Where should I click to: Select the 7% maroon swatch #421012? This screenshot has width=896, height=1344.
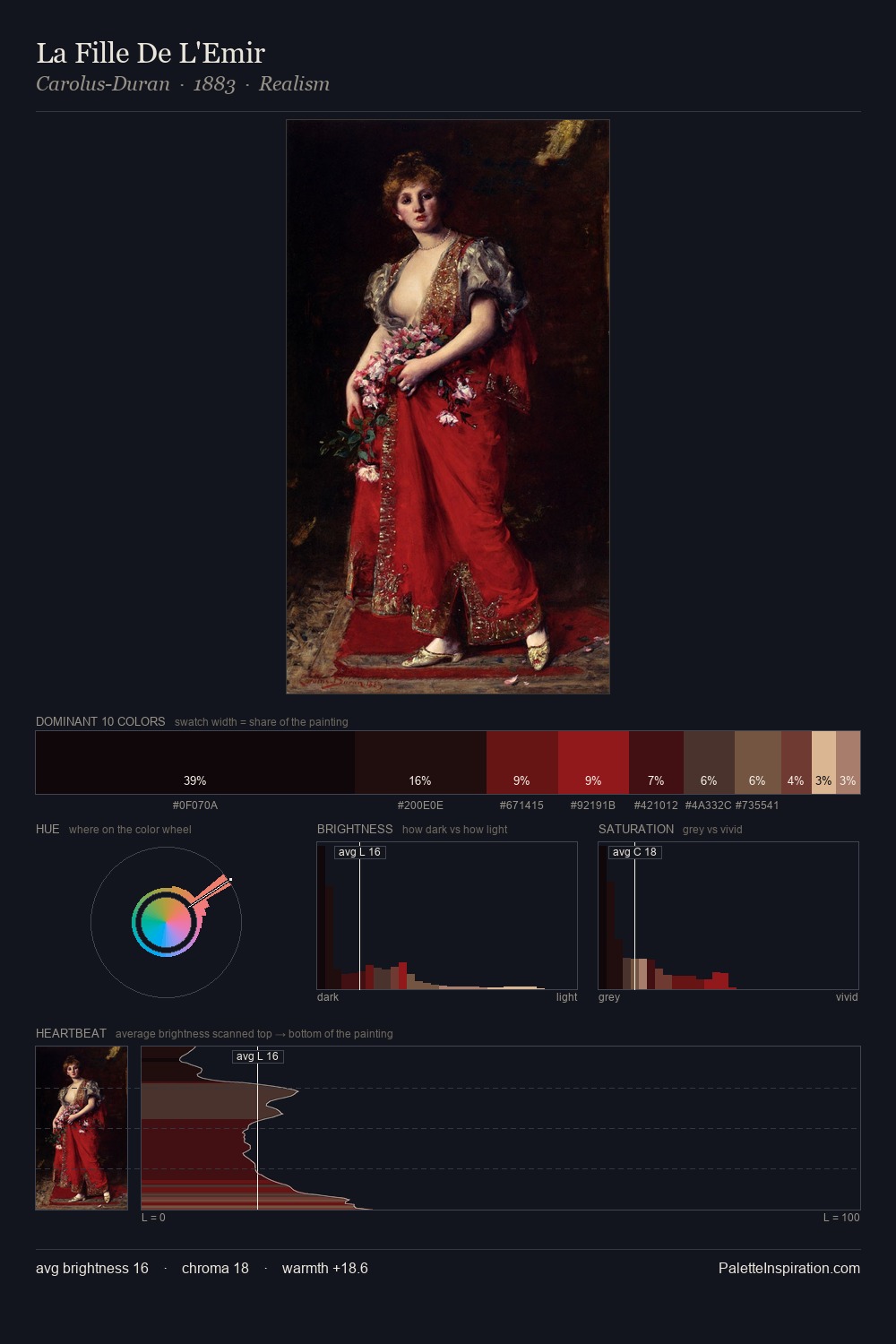pos(656,762)
